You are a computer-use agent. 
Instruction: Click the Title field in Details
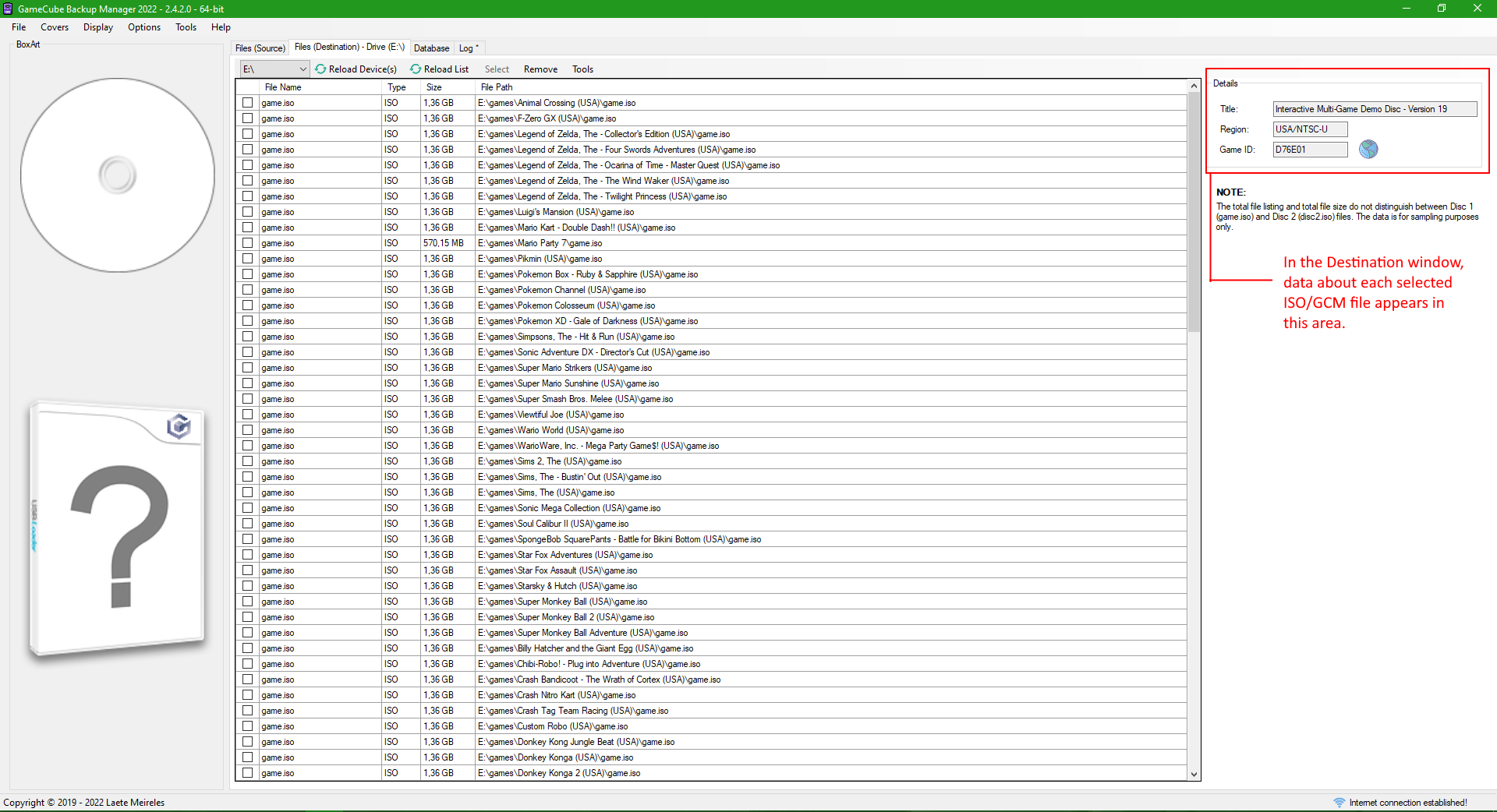click(x=1375, y=109)
